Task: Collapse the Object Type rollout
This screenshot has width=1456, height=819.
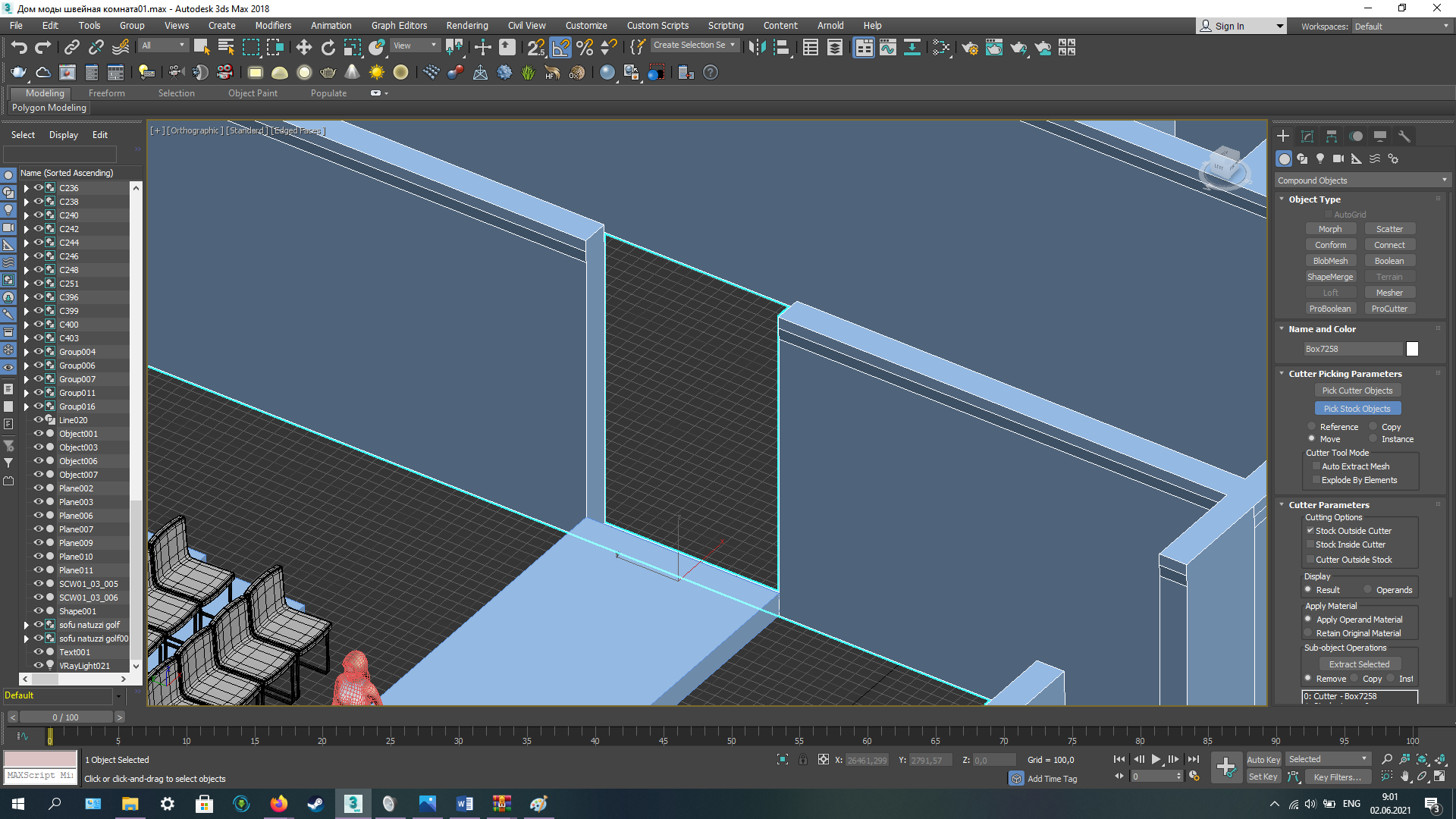Action: [x=1282, y=199]
